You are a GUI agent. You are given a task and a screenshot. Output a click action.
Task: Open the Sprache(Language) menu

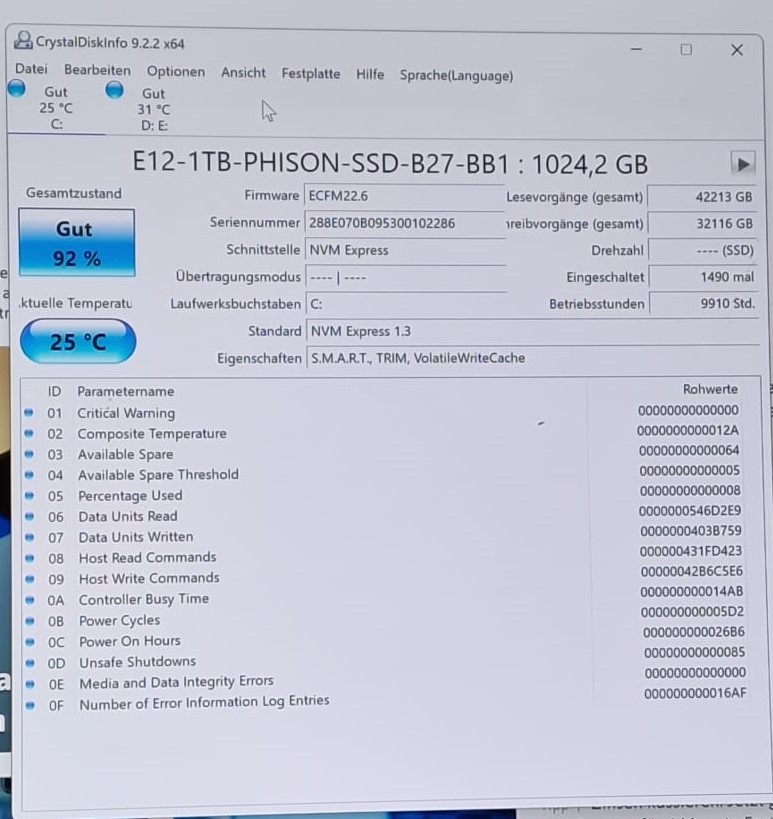456,76
